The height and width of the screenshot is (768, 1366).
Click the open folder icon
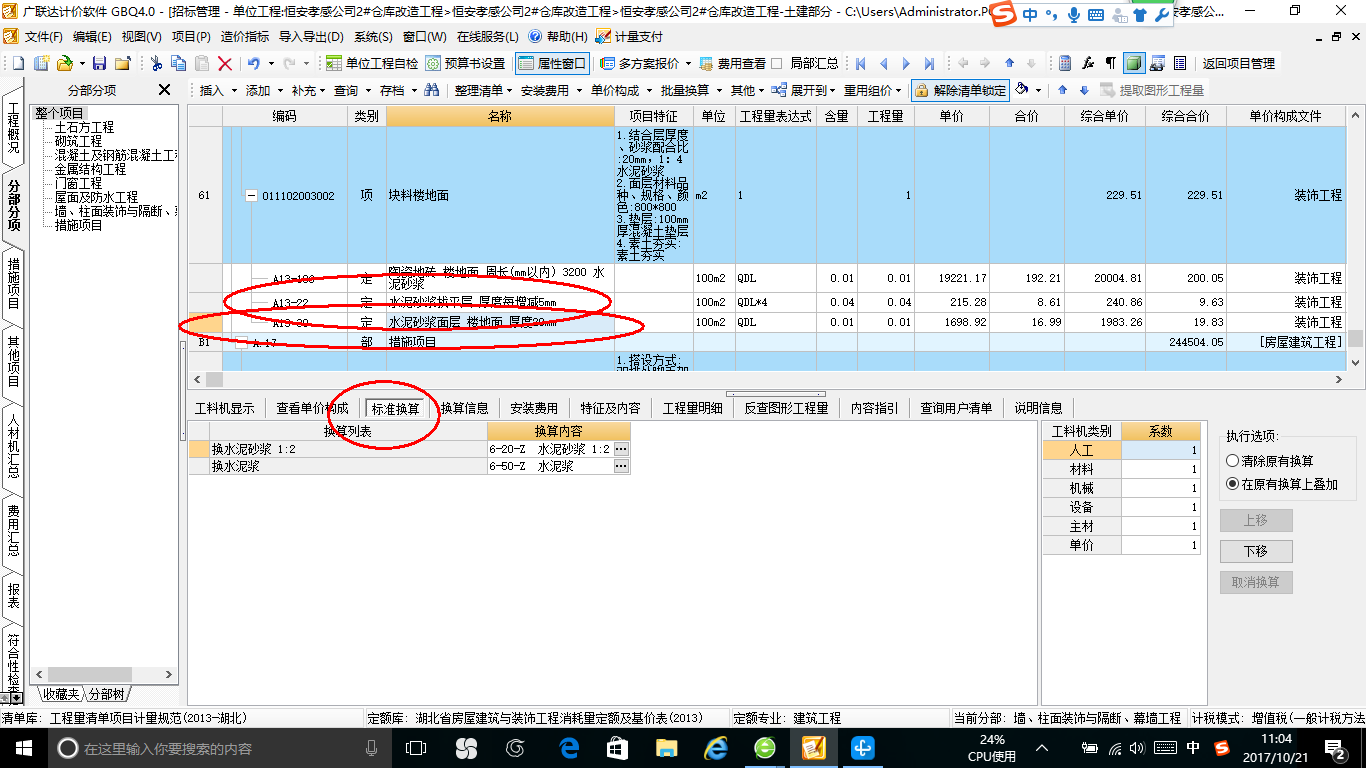pos(64,63)
